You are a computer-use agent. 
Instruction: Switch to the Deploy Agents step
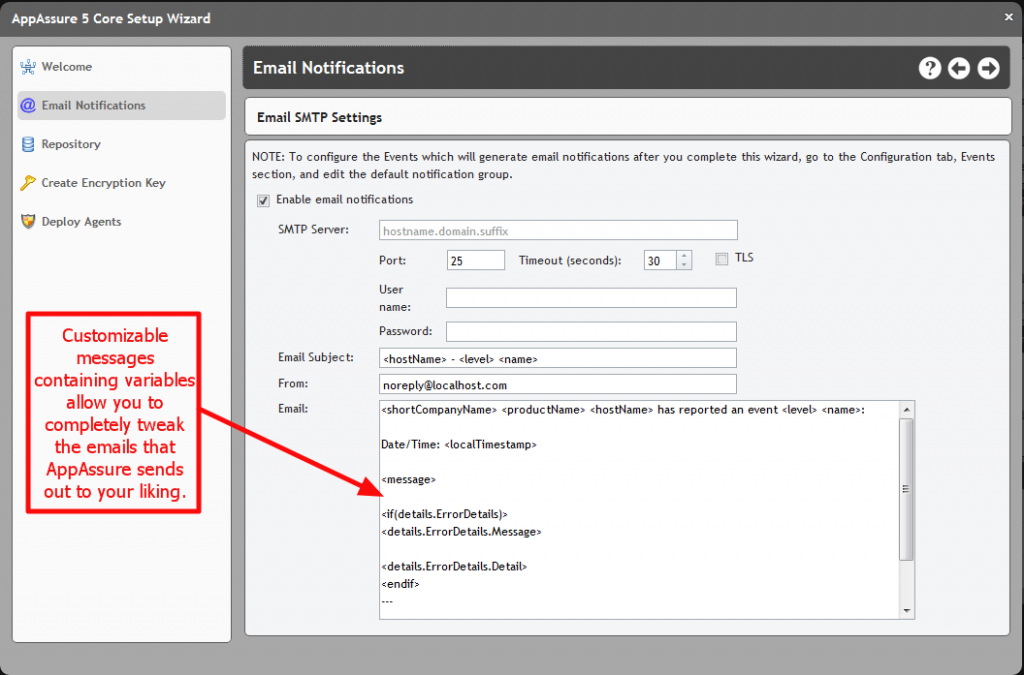click(x=121, y=221)
